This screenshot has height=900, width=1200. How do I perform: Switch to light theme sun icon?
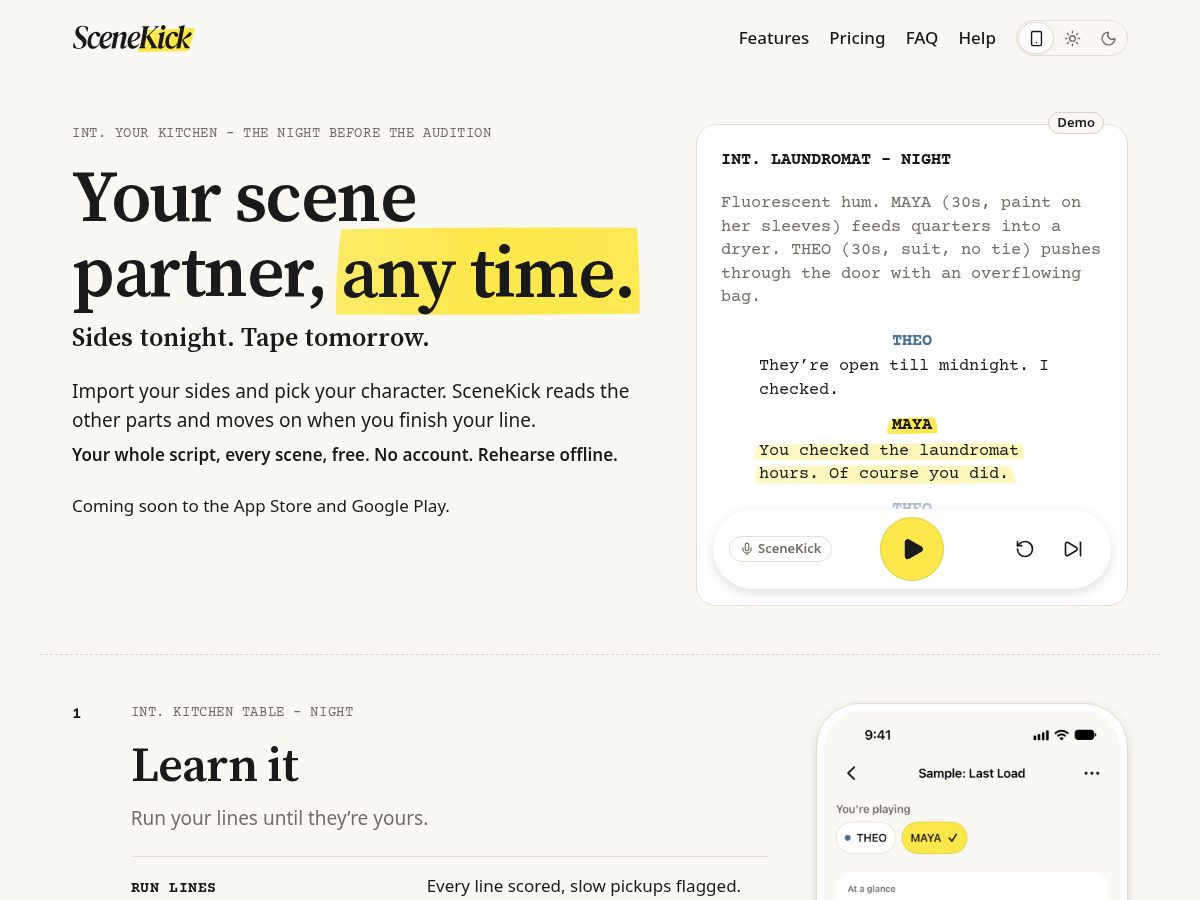tap(1072, 38)
